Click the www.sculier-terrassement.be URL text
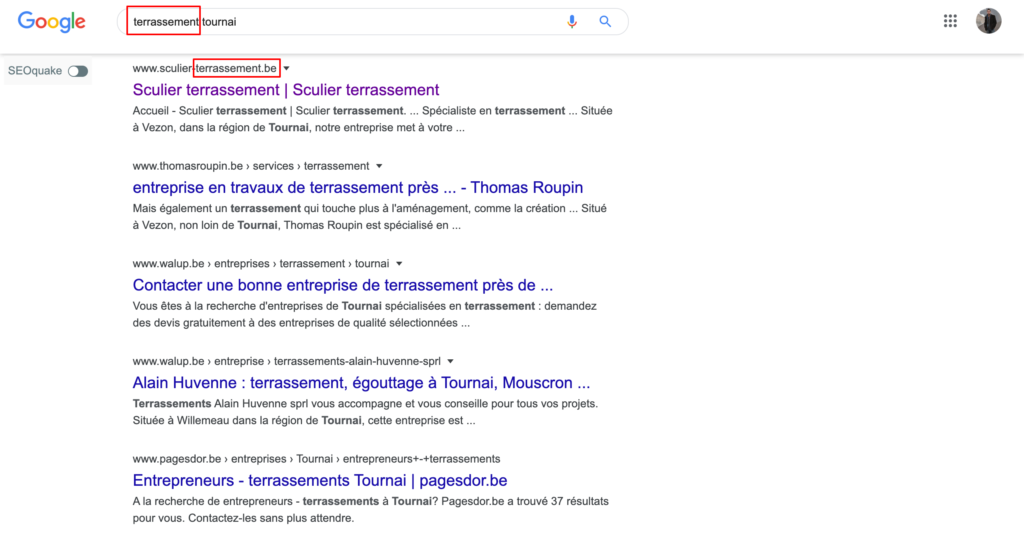The image size is (1024, 533). [204, 68]
